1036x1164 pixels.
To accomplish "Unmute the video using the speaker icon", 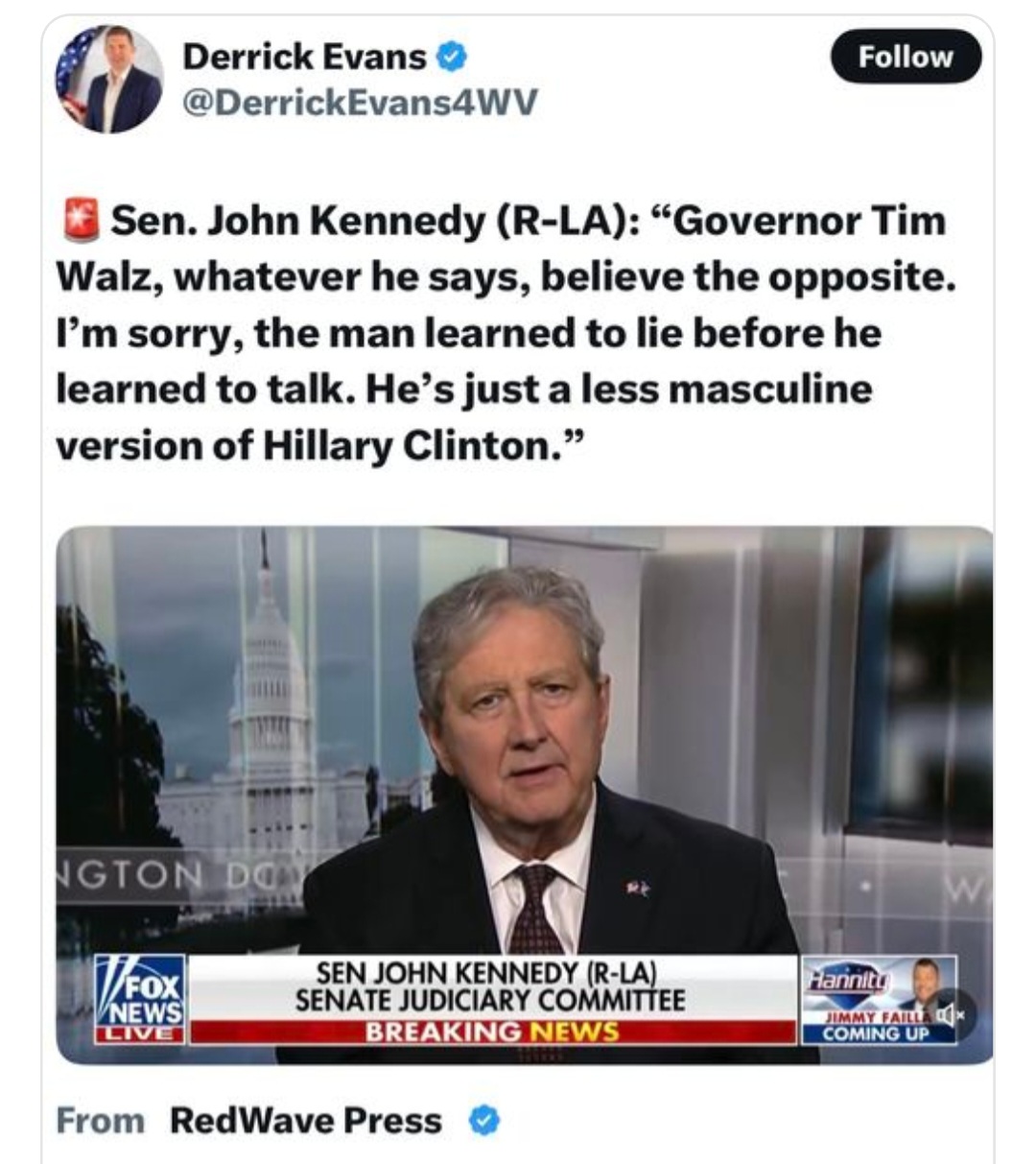I will tap(950, 1014).
